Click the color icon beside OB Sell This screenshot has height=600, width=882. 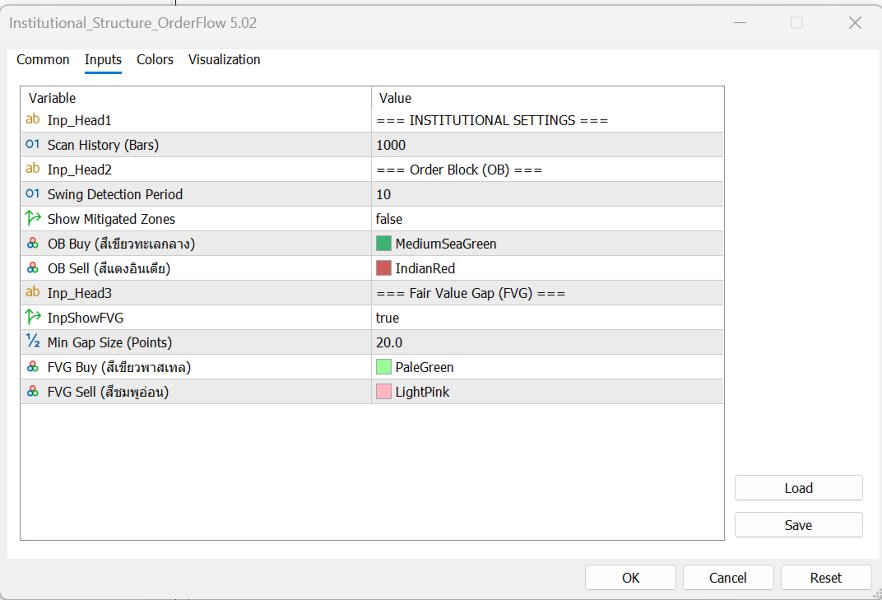point(33,268)
